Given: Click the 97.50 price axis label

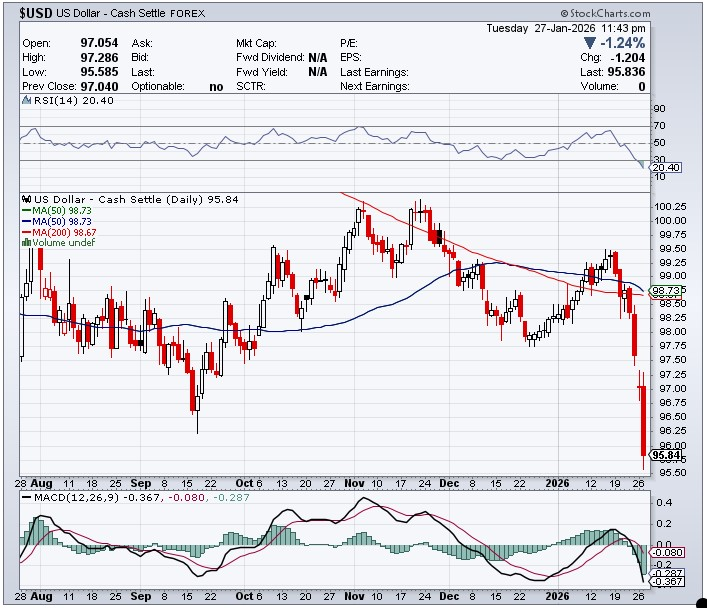Looking at the screenshot, I should 673,359.
